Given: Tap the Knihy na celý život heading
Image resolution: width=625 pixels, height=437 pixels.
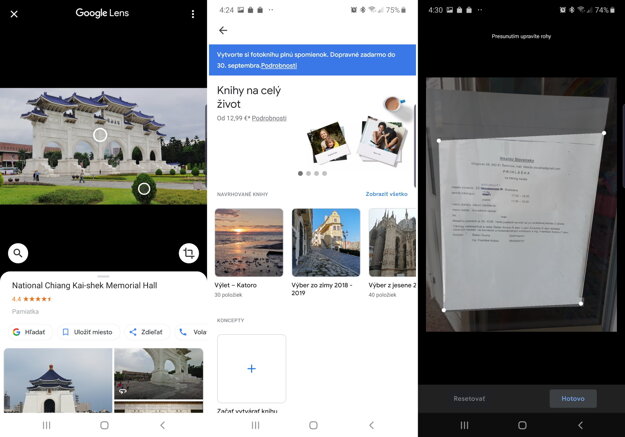Looking at the screenshot, I should (x=249, y=97).
